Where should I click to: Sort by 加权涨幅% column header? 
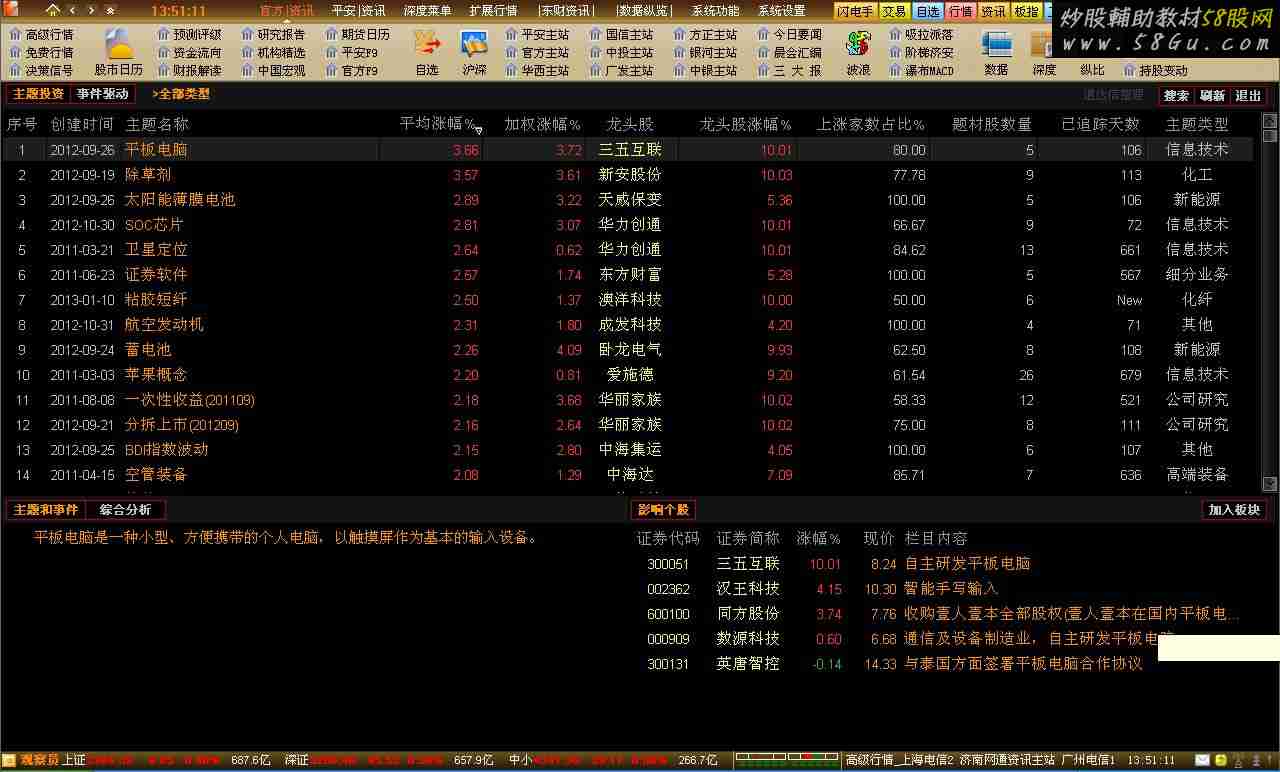(542, 124)
